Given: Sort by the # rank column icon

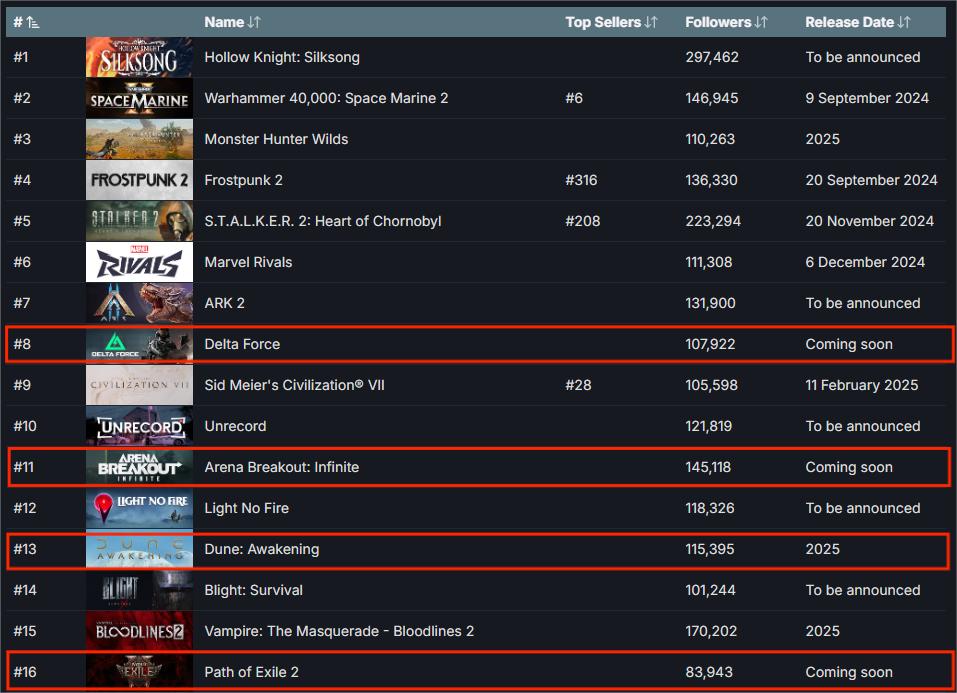Looking at the screenshot, I should [33, 23].
